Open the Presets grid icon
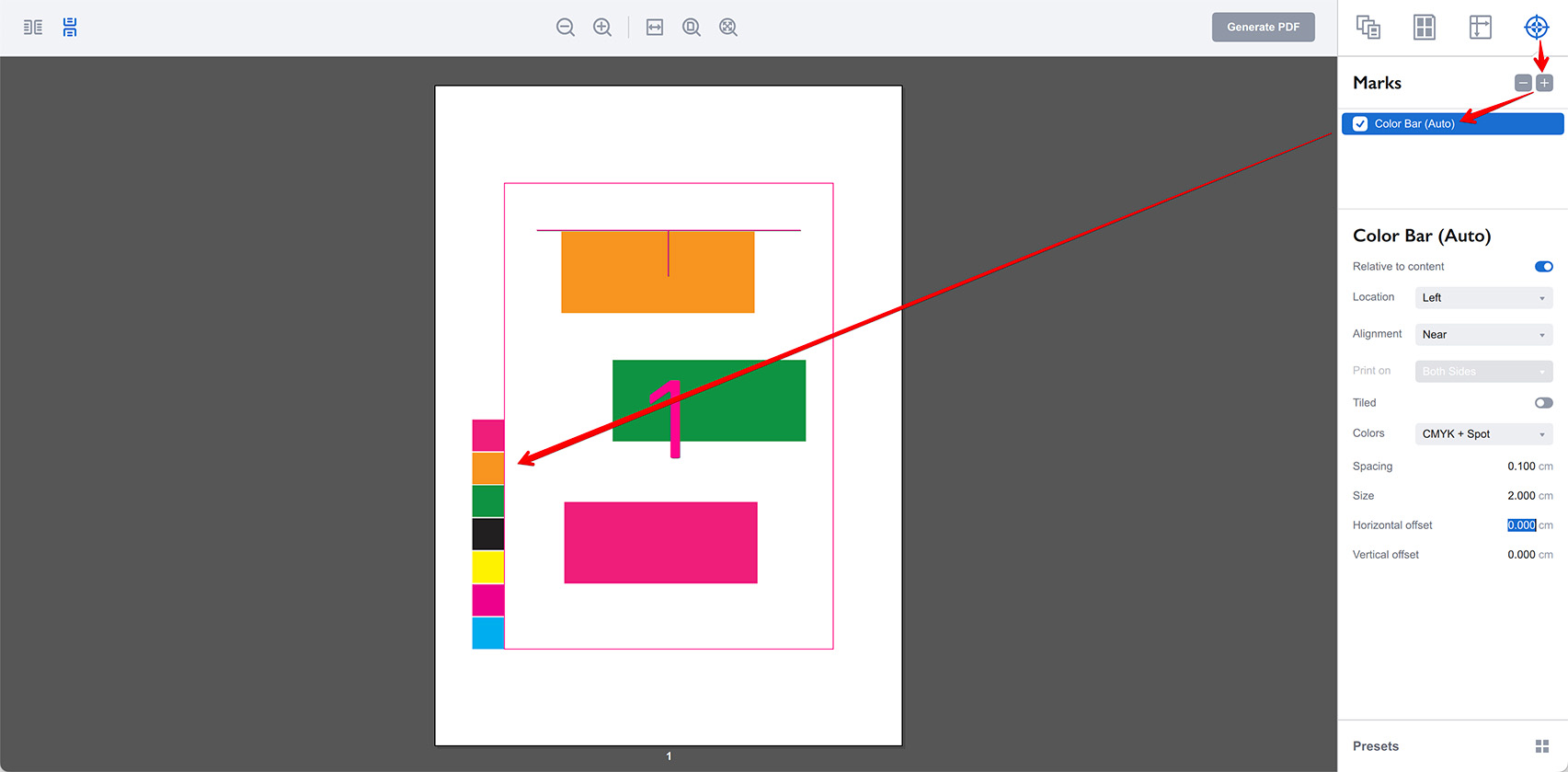Screen dimensions: 1568x772 click(x=1542, y=746)
